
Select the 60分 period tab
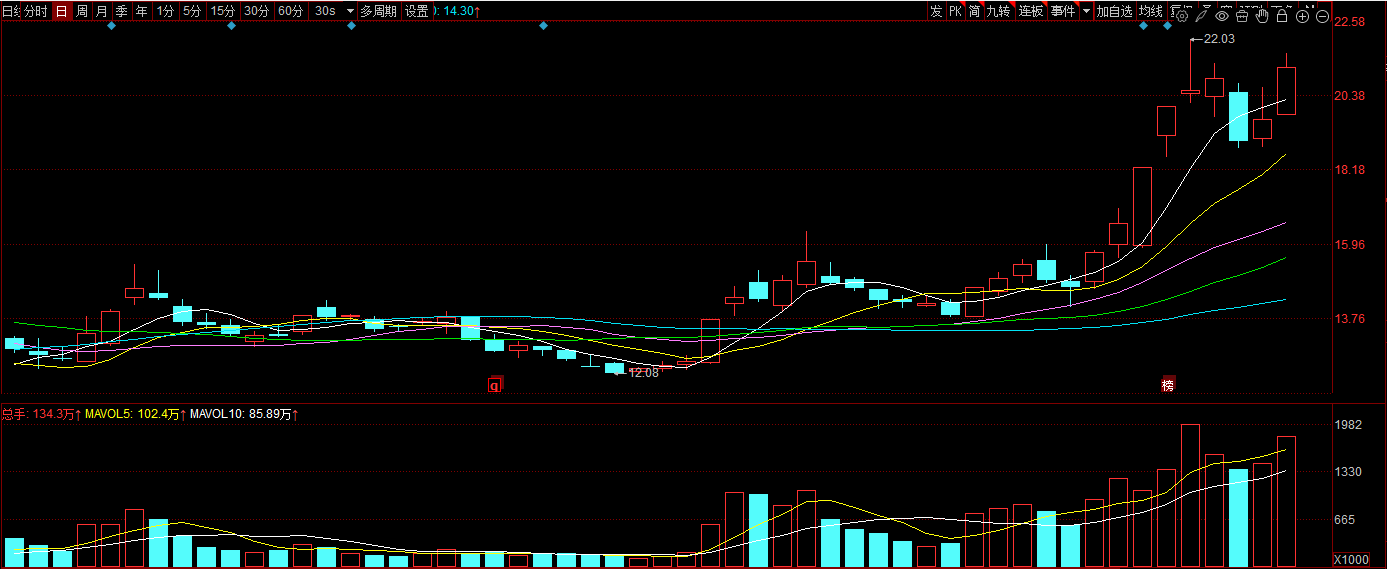point(291,11)
